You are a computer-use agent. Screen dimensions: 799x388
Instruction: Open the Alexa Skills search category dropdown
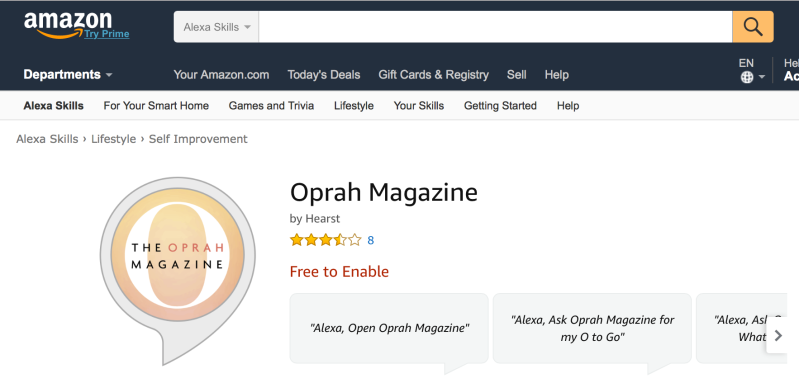click(x=216, y=27)
